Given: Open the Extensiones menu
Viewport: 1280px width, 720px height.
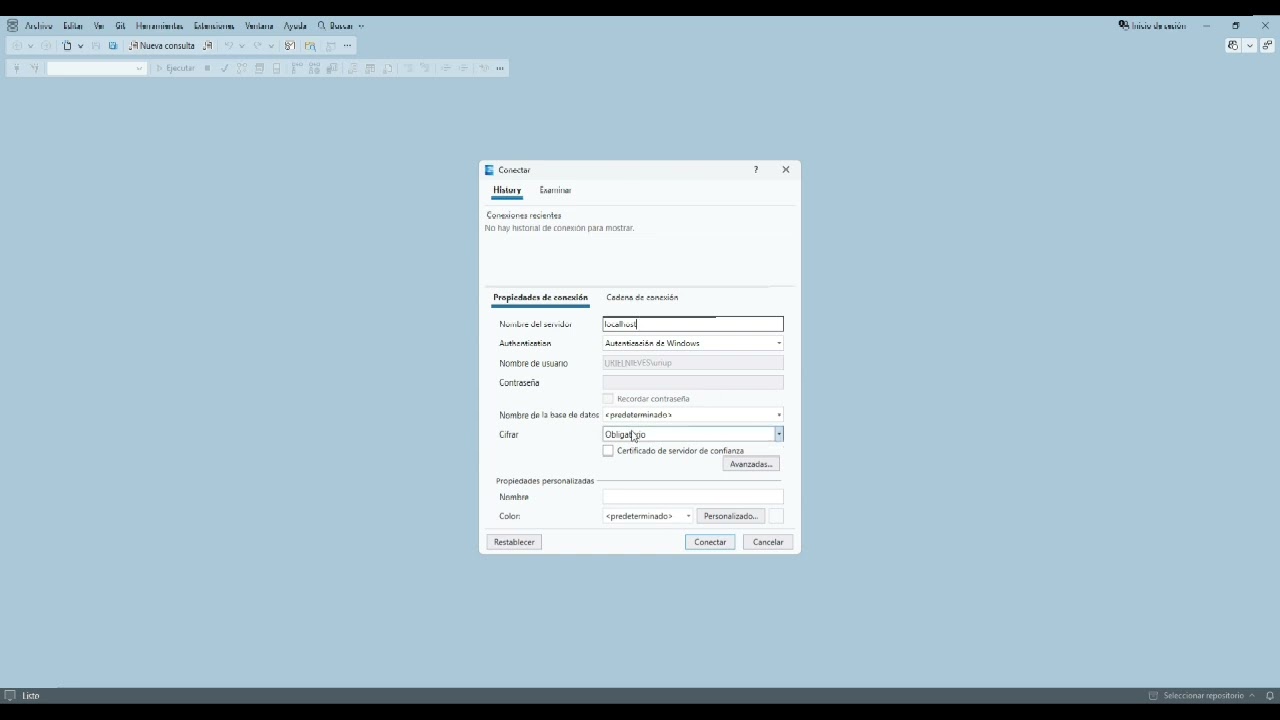Looking at the screenshot, I should click(214, 26).
